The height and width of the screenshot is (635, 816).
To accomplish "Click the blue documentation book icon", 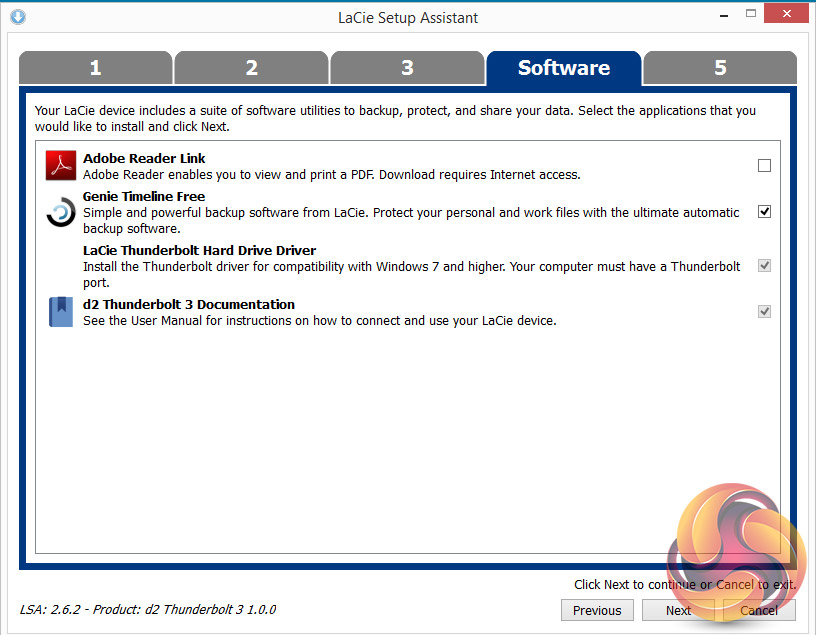I will click(x=61, y=312).
